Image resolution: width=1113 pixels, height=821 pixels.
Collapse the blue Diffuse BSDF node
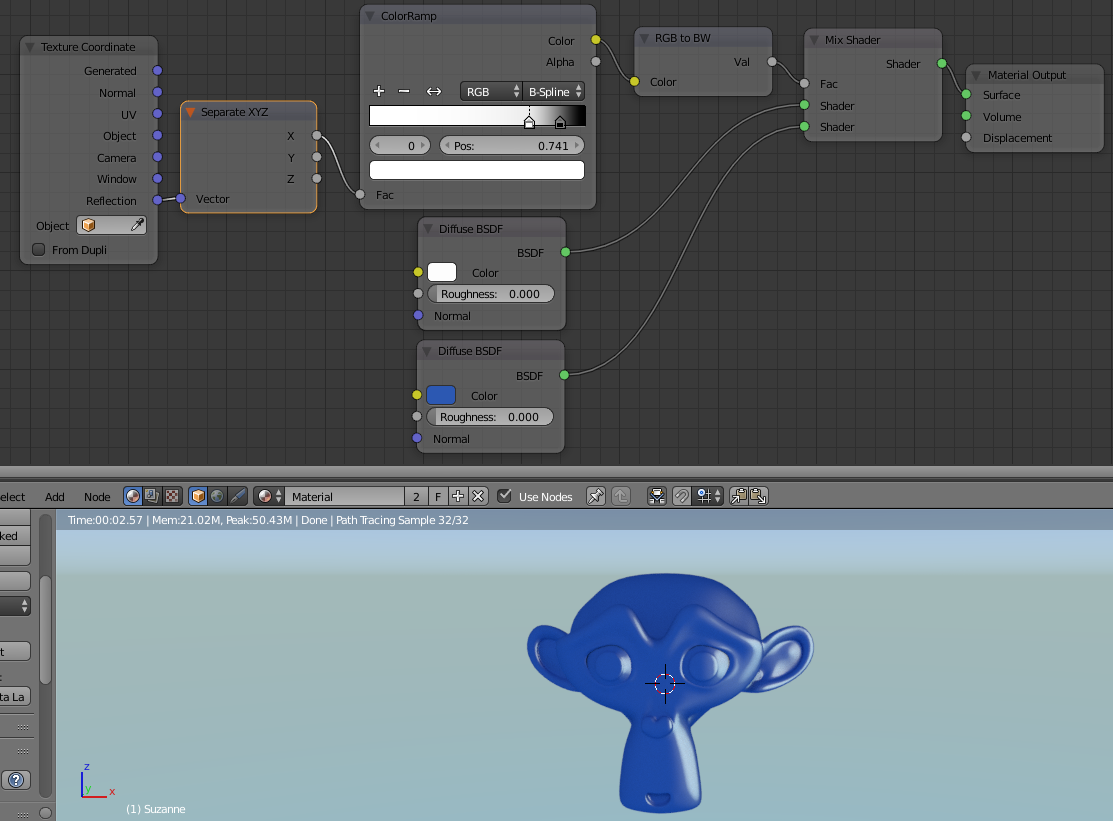point(427,351)
